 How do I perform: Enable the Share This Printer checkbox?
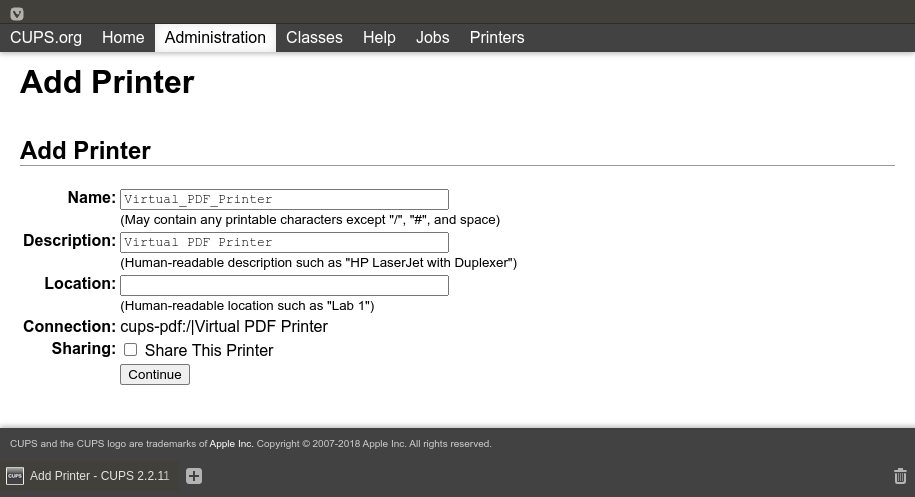[x=130, y=350]
